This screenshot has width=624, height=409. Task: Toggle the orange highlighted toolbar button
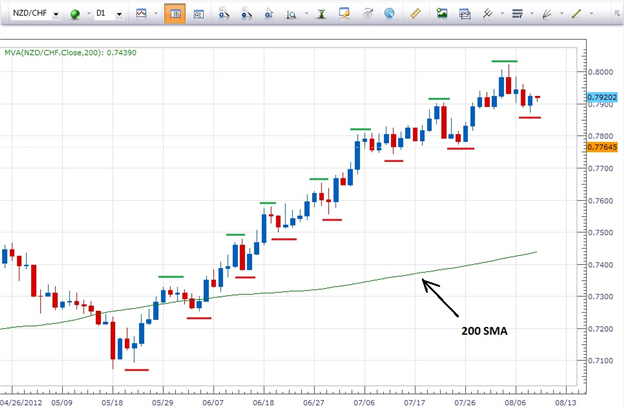174,15
